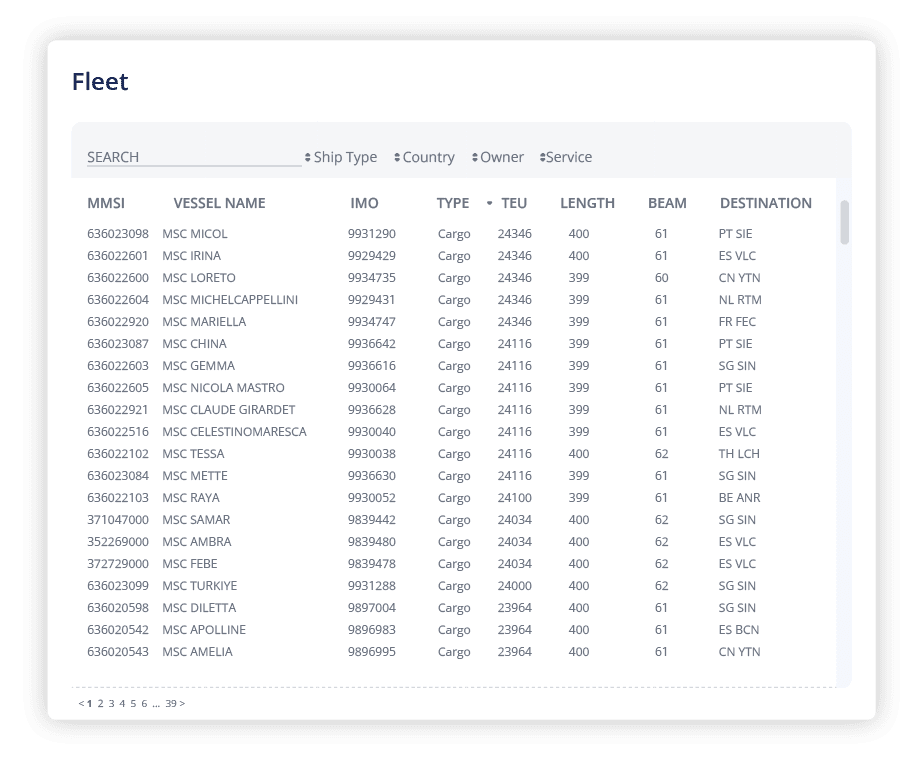Click destination ES BCN
This screenshot has height=761, width=923.
click(x=739, y=630)
